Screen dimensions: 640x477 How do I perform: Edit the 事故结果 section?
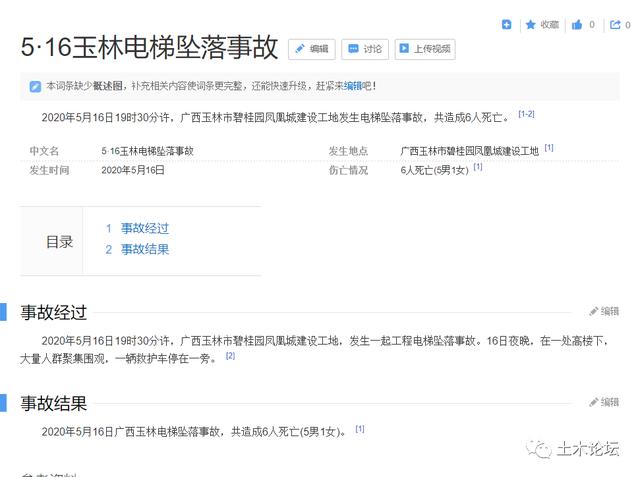pos(604,403)
